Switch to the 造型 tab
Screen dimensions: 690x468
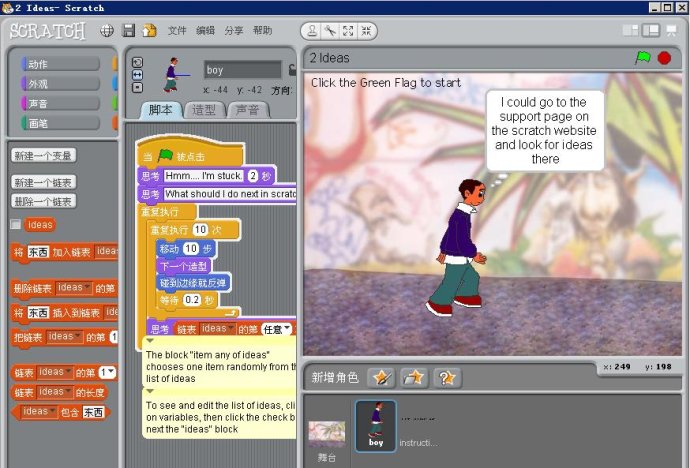pos(204,110)
